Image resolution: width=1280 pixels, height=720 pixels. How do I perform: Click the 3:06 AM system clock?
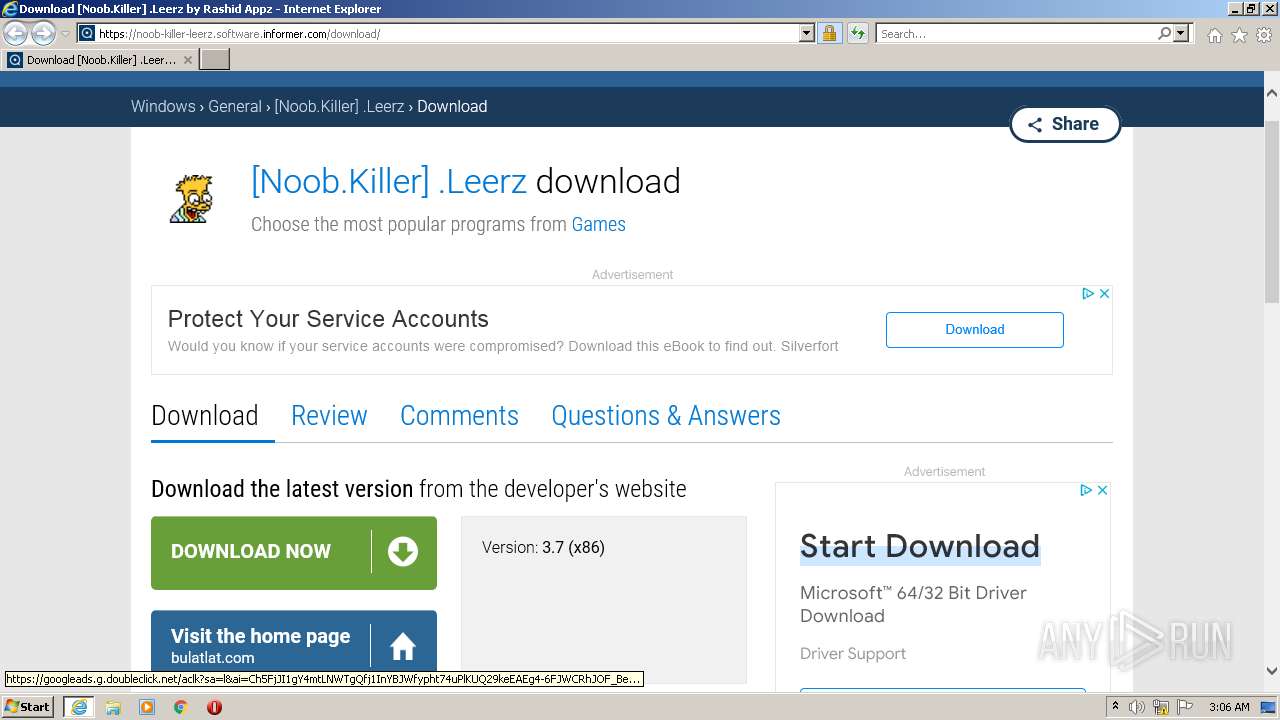click(1229, 707)
